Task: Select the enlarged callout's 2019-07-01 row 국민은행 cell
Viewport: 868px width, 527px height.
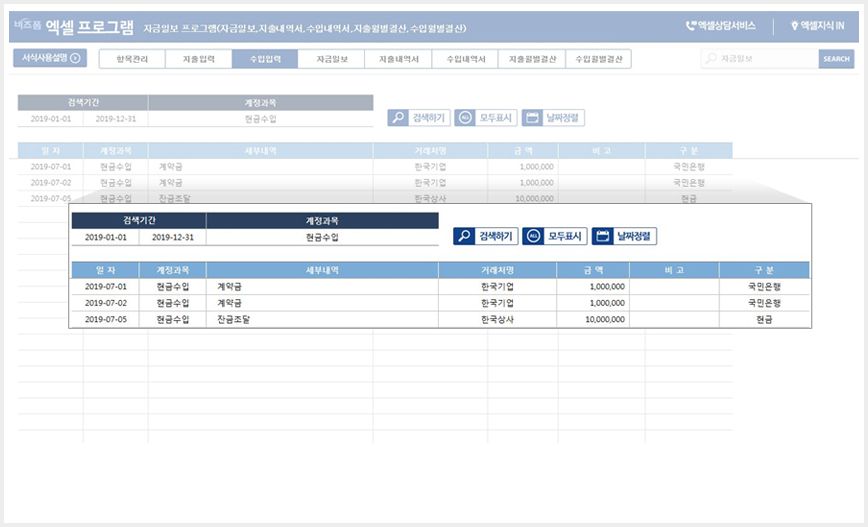Action: pos(764,287)
